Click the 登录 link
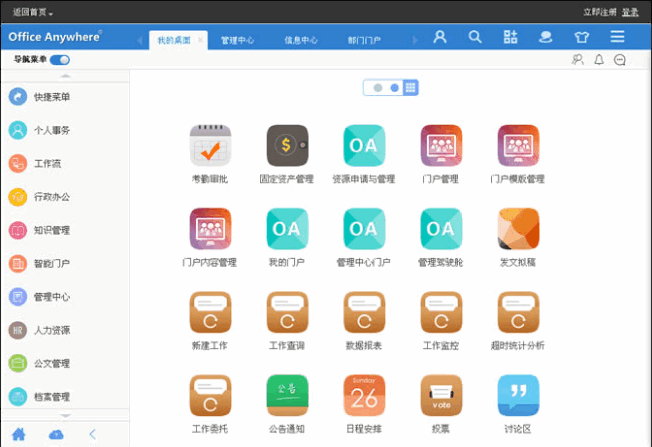Image resolution: width=652 pixels, height=447 pixels. click(630, 12)
